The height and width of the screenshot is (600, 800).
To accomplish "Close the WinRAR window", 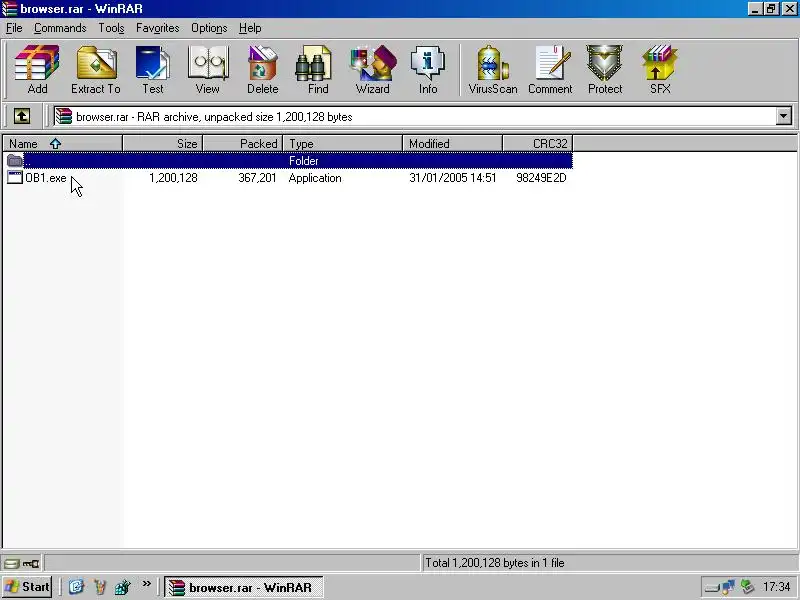I will pyautogui.click(x=789, y=9).
